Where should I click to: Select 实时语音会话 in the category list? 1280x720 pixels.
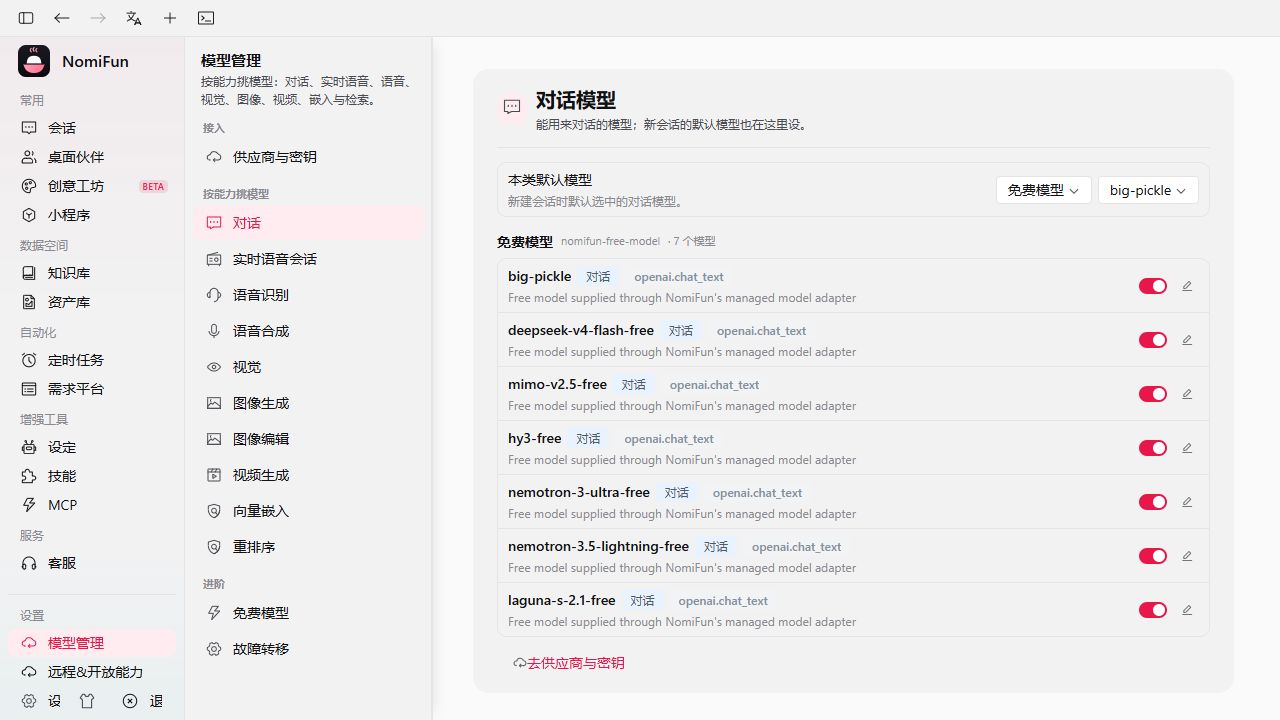(310, 259)
